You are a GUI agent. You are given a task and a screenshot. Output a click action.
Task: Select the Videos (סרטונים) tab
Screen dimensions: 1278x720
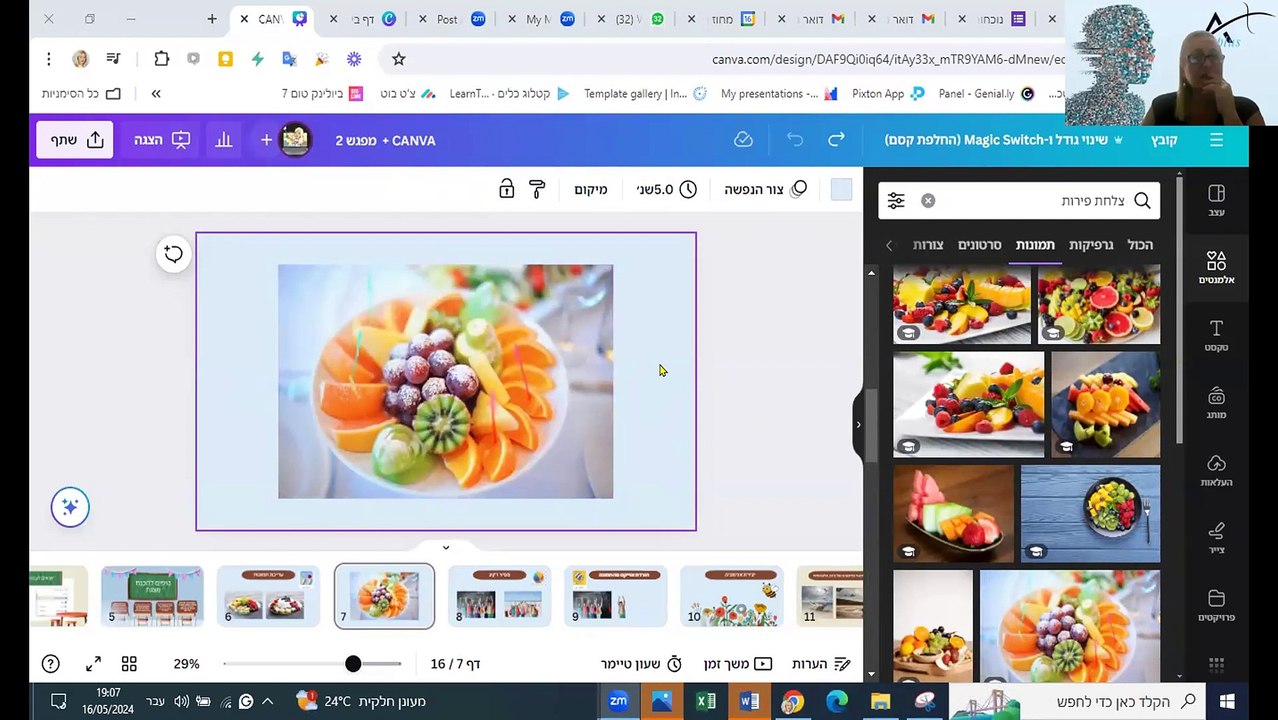coord(979,245)
